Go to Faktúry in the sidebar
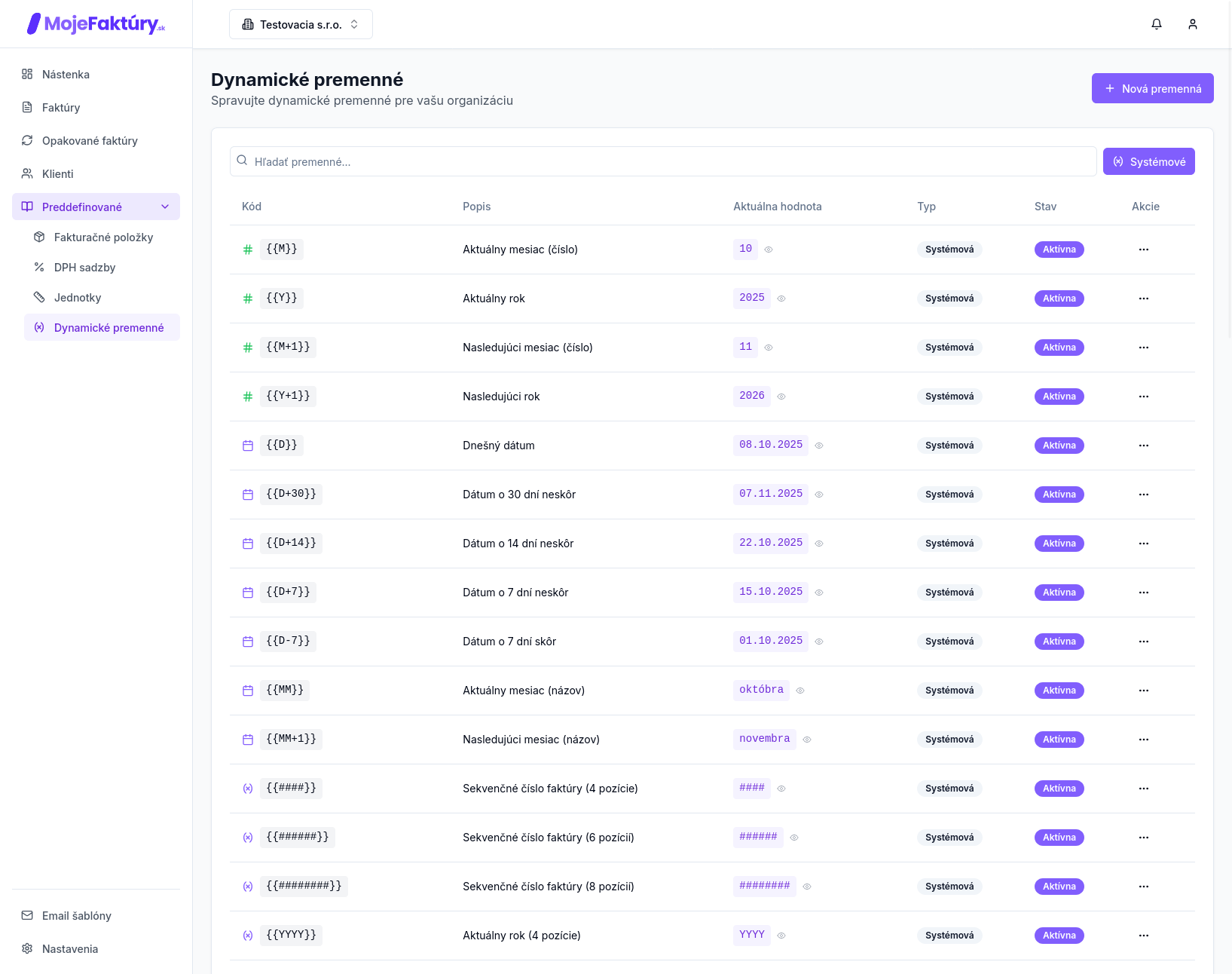Screen dimensions: 1232x974 [x=61, y=108]
